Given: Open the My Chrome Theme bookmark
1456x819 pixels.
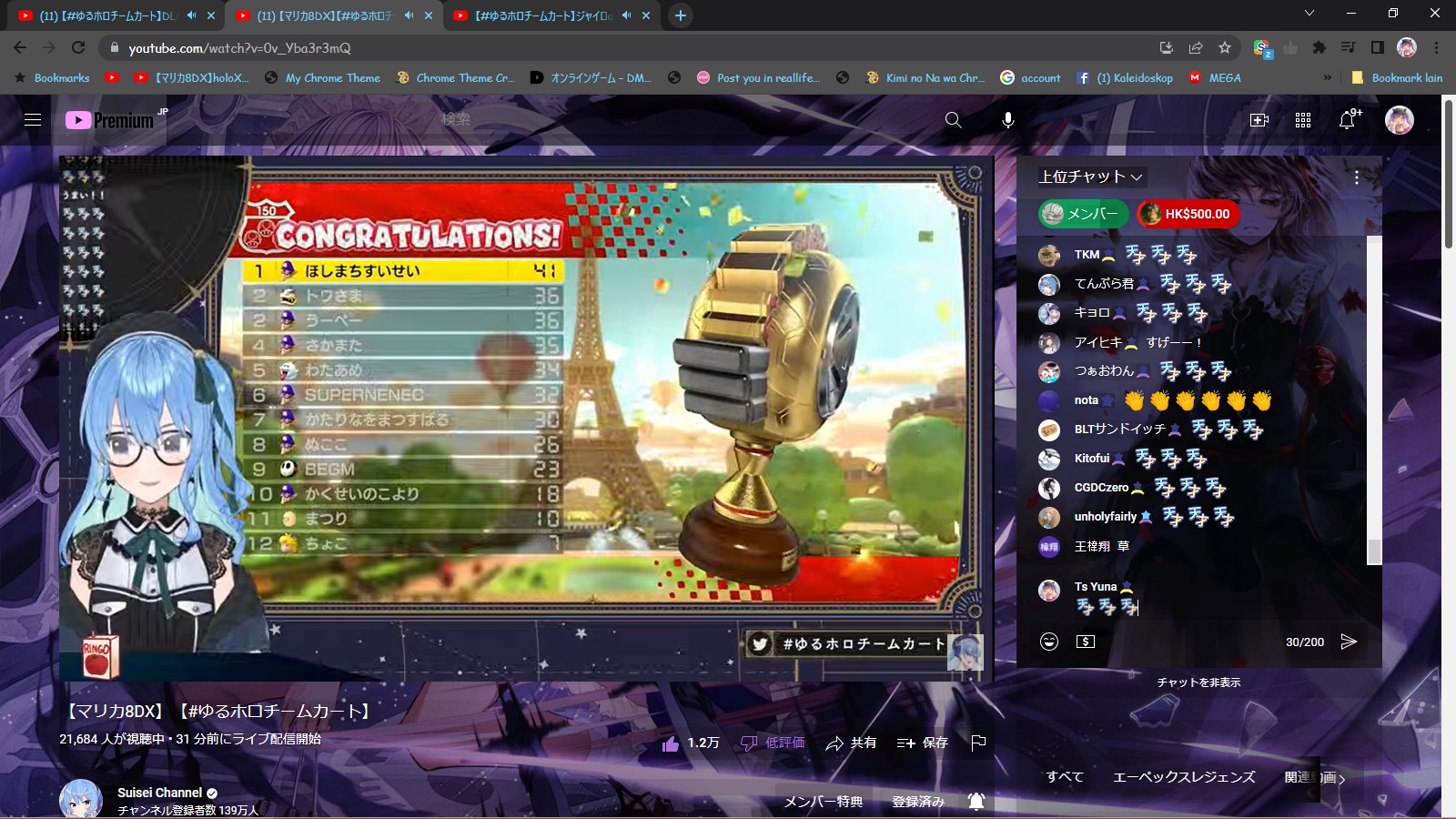Looking at the screenshot, I should coord(322,78).
